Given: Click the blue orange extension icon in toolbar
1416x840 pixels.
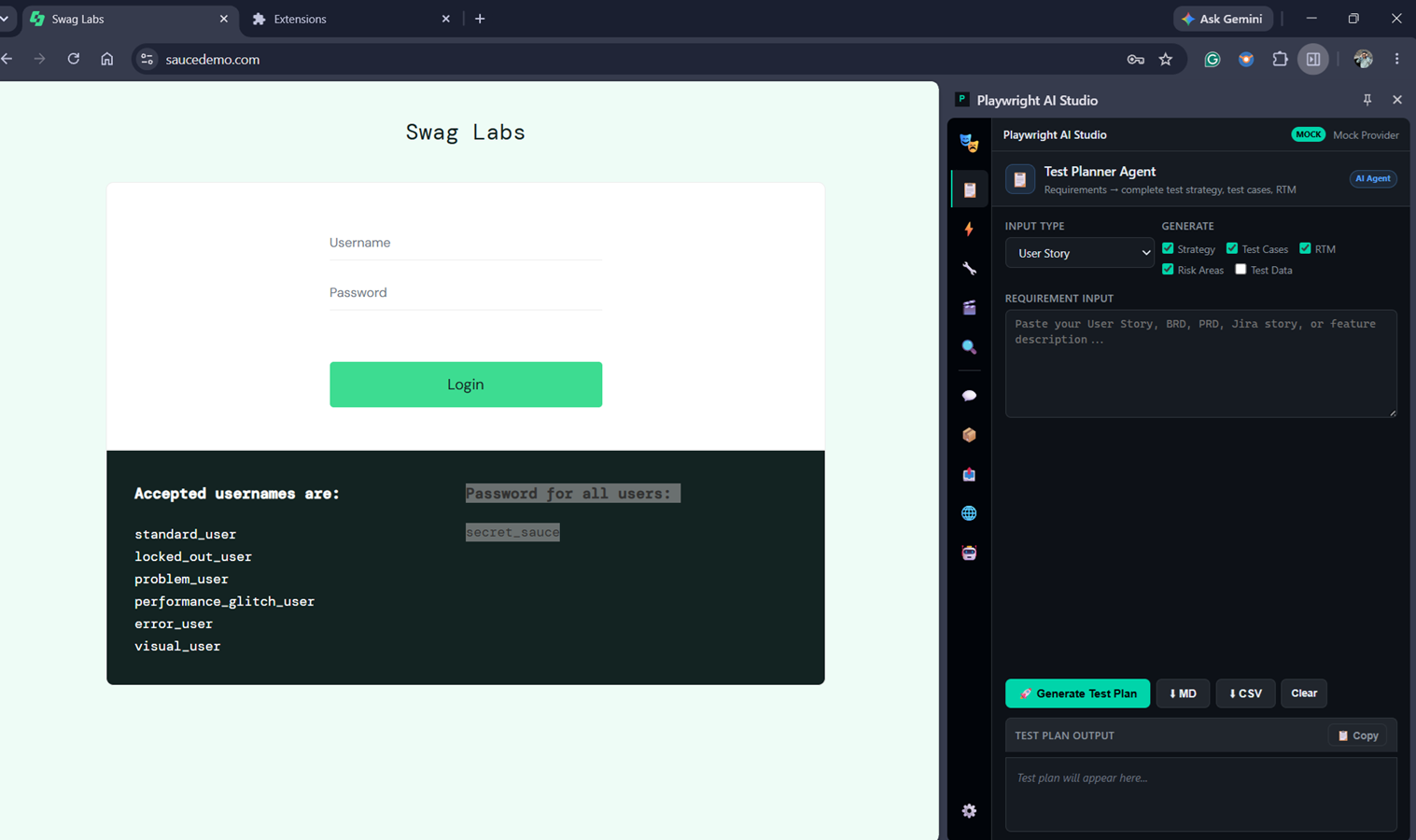Looking at the screenshot, I should click(1246, 60).
